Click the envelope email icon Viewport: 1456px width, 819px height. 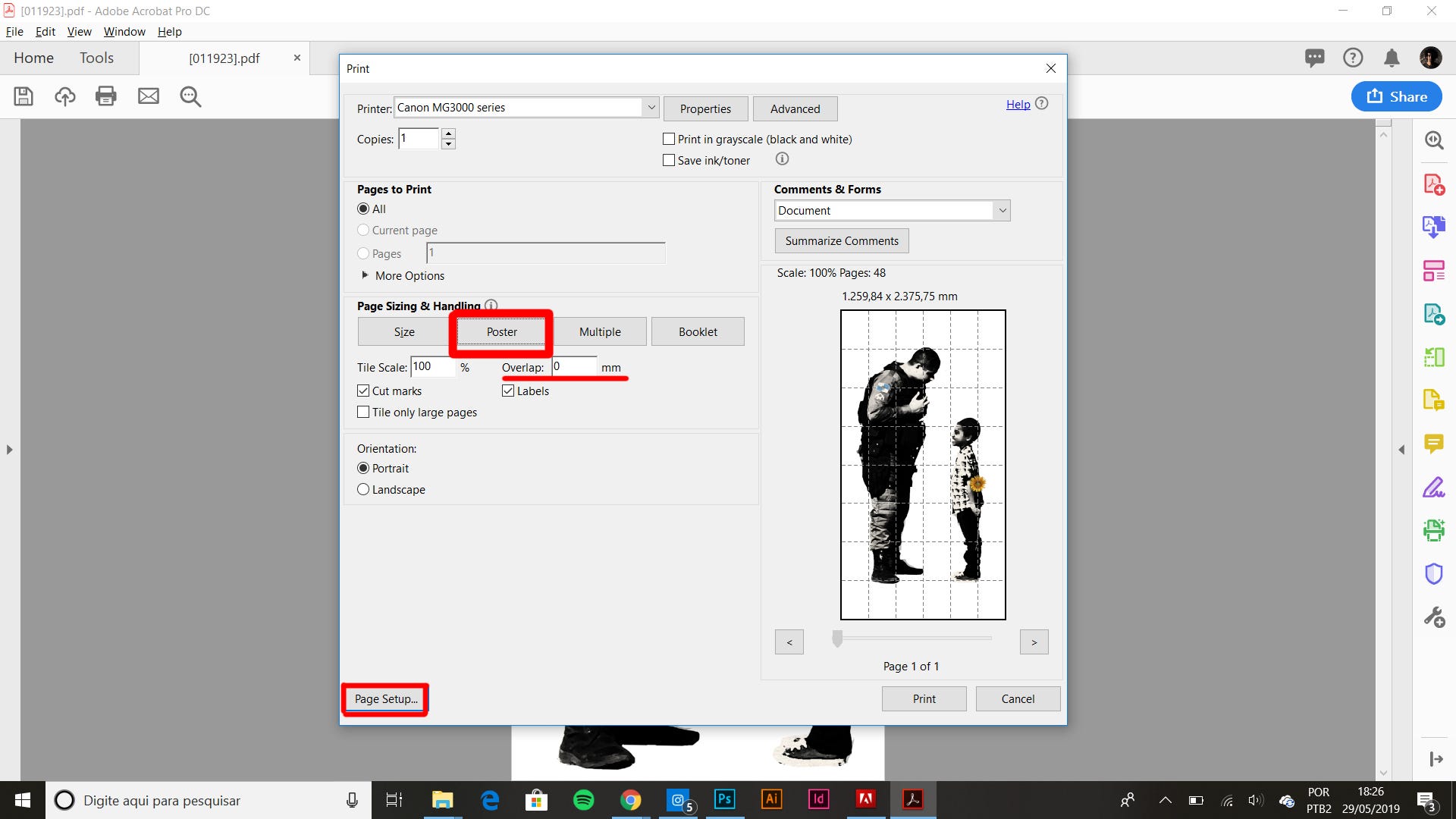tap(149, 96)
